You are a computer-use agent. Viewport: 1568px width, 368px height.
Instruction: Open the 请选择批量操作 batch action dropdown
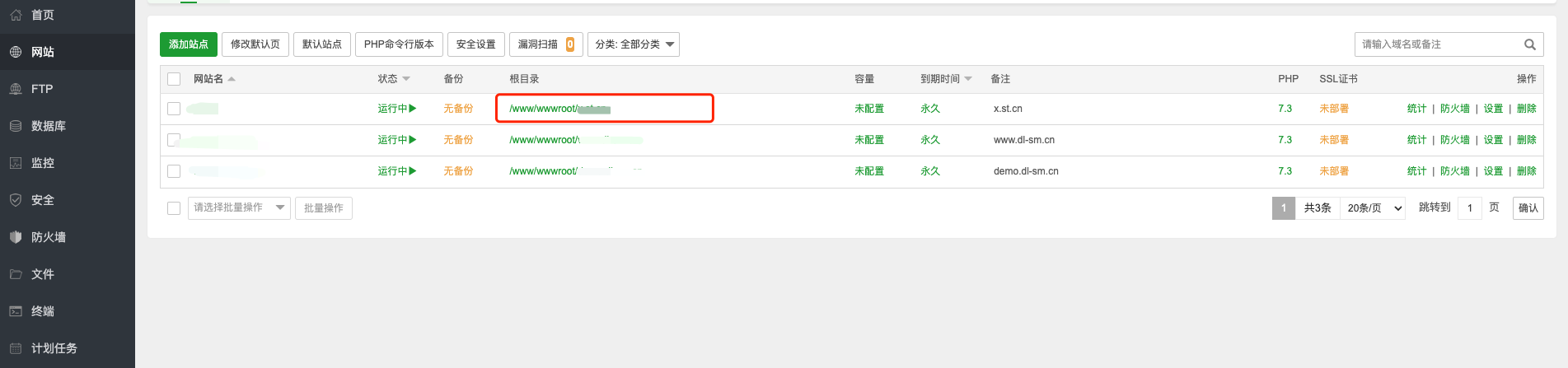239,208
